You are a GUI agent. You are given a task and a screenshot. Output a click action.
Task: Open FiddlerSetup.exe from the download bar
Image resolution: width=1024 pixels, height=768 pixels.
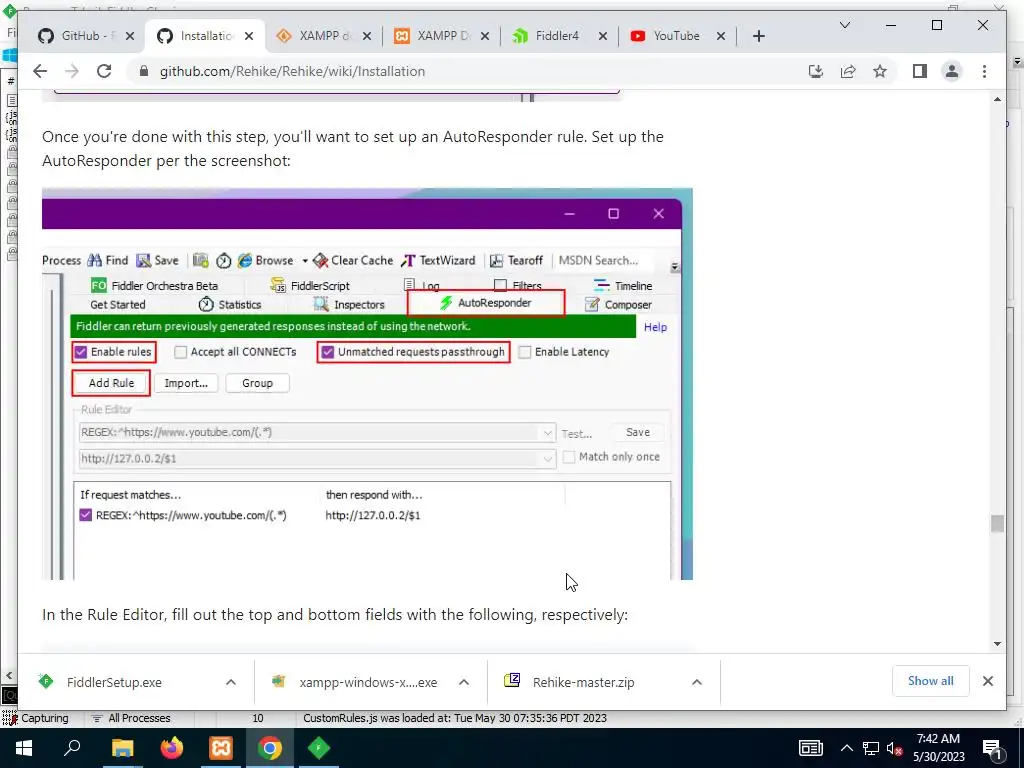click(x=114, y=682)
